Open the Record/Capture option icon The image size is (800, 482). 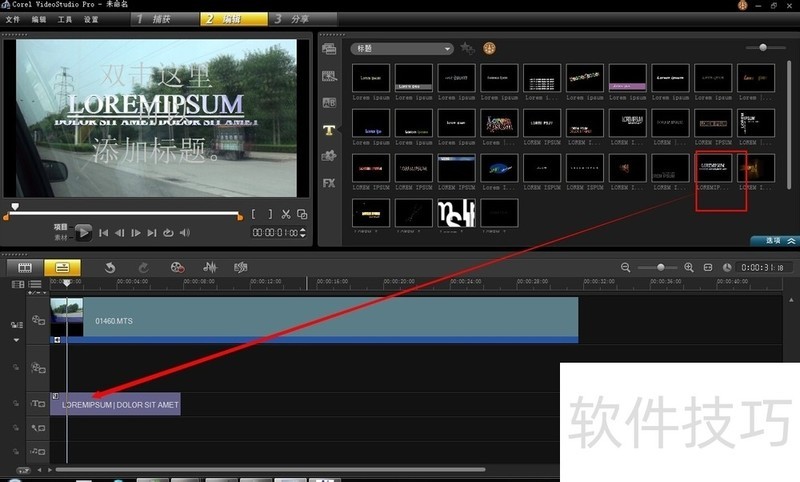[177, 267]
